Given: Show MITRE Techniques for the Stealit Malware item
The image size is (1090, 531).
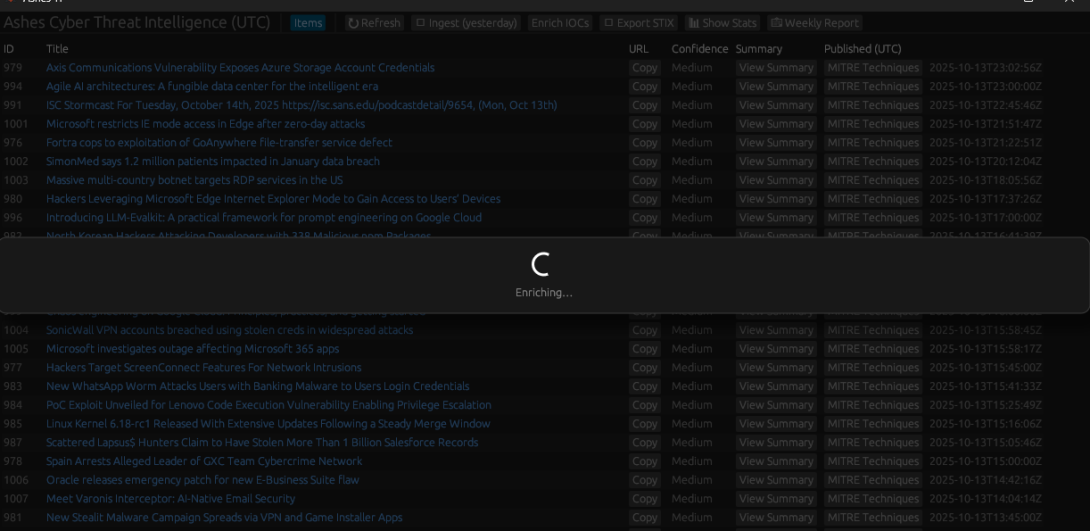Looking at the screenshot, I should pyautogui.click(x=873, y=518).
